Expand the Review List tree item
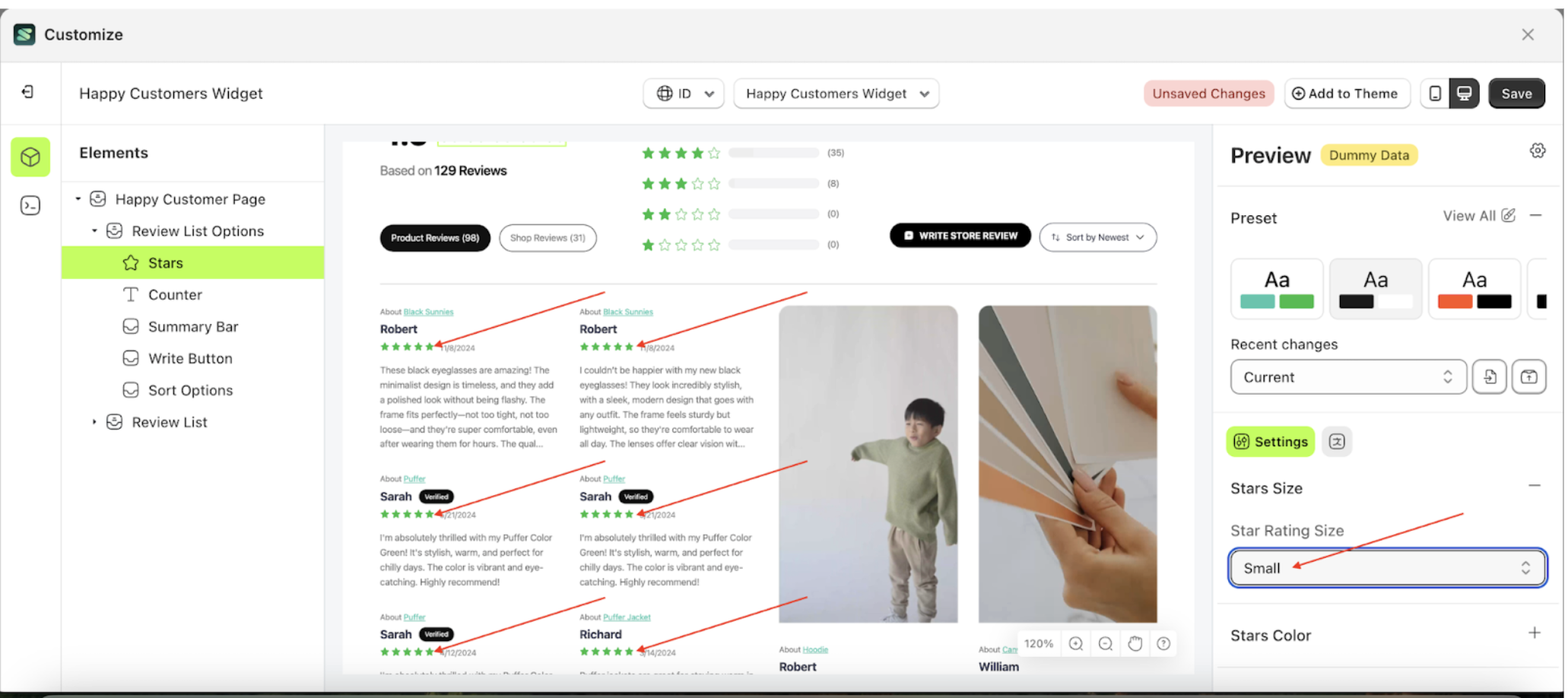Viewport: 1568px width, 698px height. (94, 422)
